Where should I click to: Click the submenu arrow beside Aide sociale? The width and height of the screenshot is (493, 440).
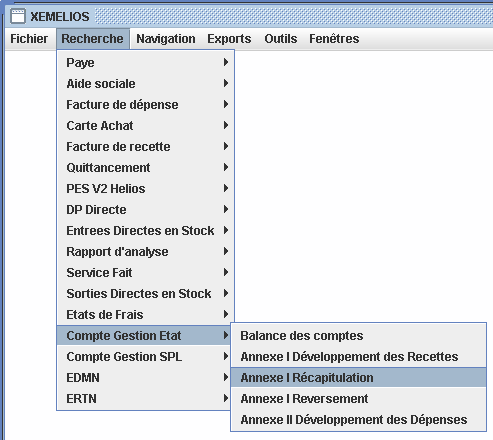(226, 83)
